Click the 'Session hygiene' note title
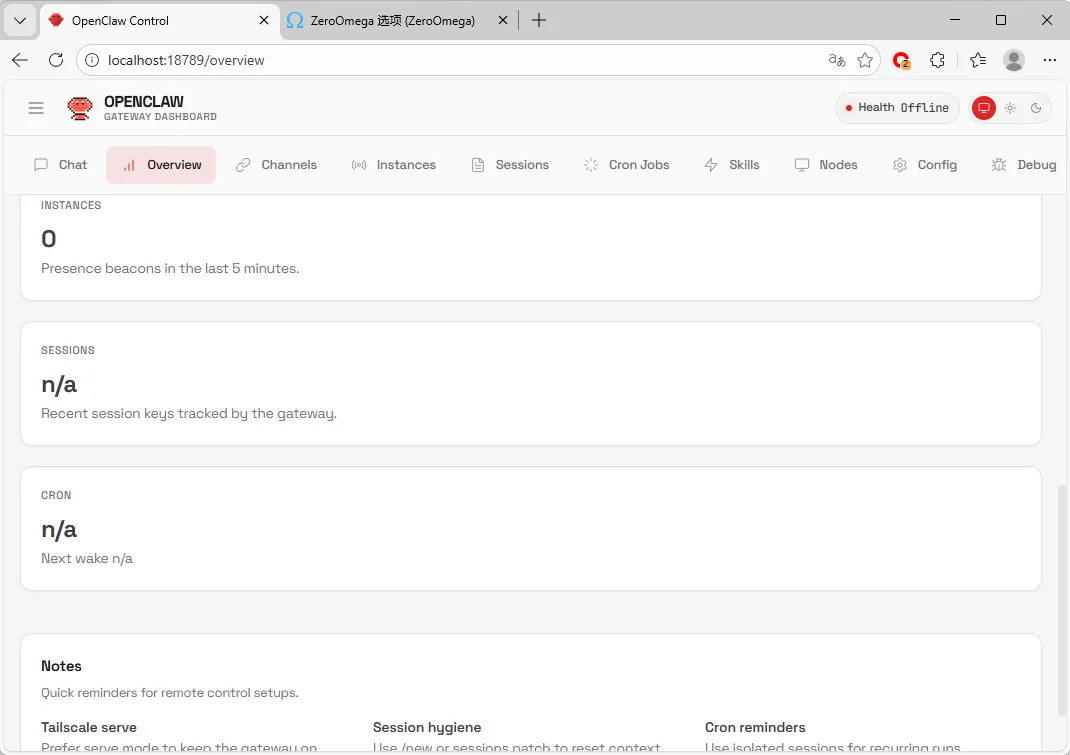The width and height of the screenshot is (1070, 755). (x=427, y=728)
